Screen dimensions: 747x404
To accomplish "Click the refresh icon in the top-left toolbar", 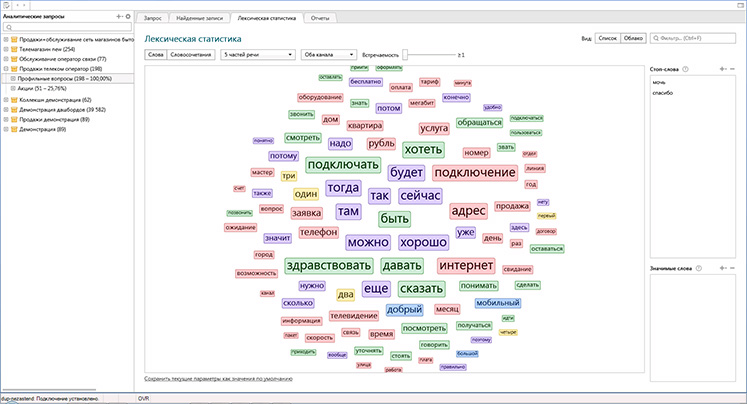I will click(x=6, y=5).
